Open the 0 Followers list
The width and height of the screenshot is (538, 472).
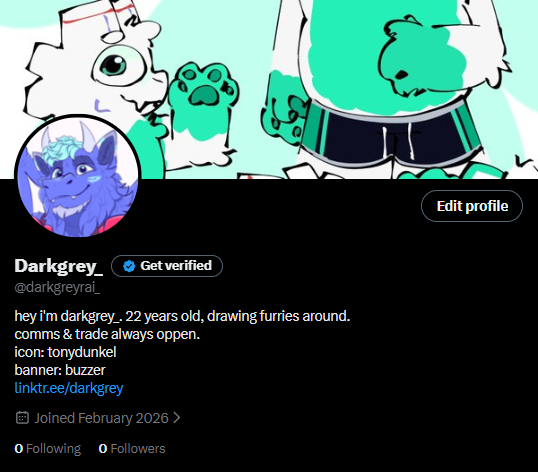click(132, 449)
